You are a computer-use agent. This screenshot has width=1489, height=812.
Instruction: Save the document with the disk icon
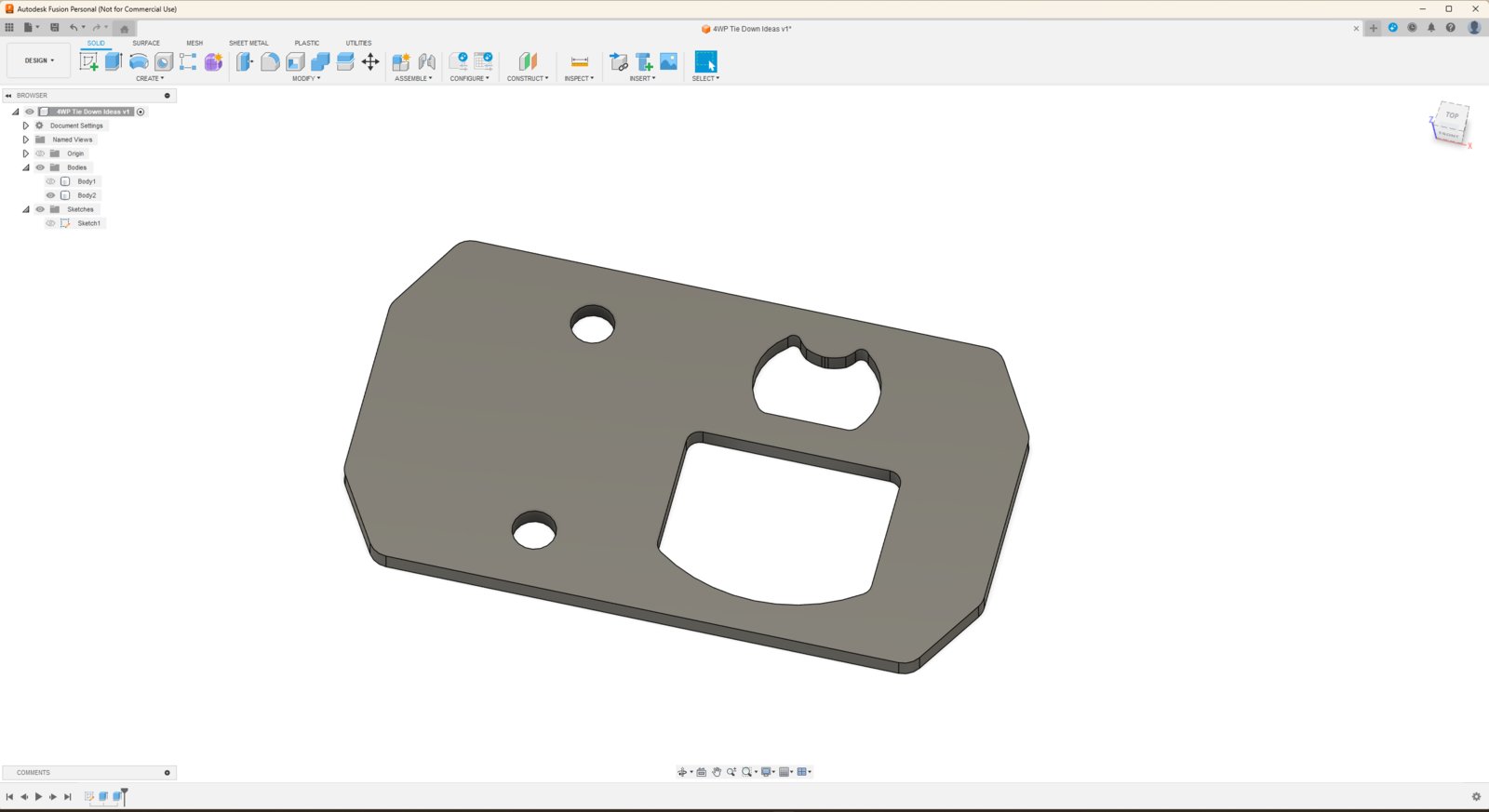[55, 28]
